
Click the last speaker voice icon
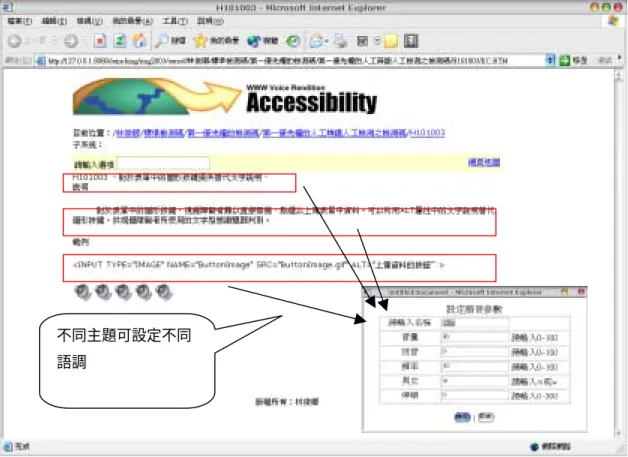pyautogui.click(x=164, y=292)
